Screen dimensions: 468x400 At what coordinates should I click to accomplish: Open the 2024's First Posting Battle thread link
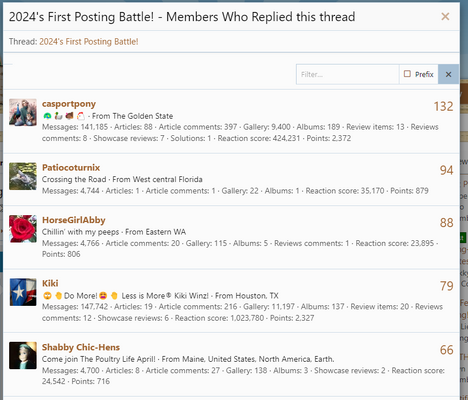point(89,42)
